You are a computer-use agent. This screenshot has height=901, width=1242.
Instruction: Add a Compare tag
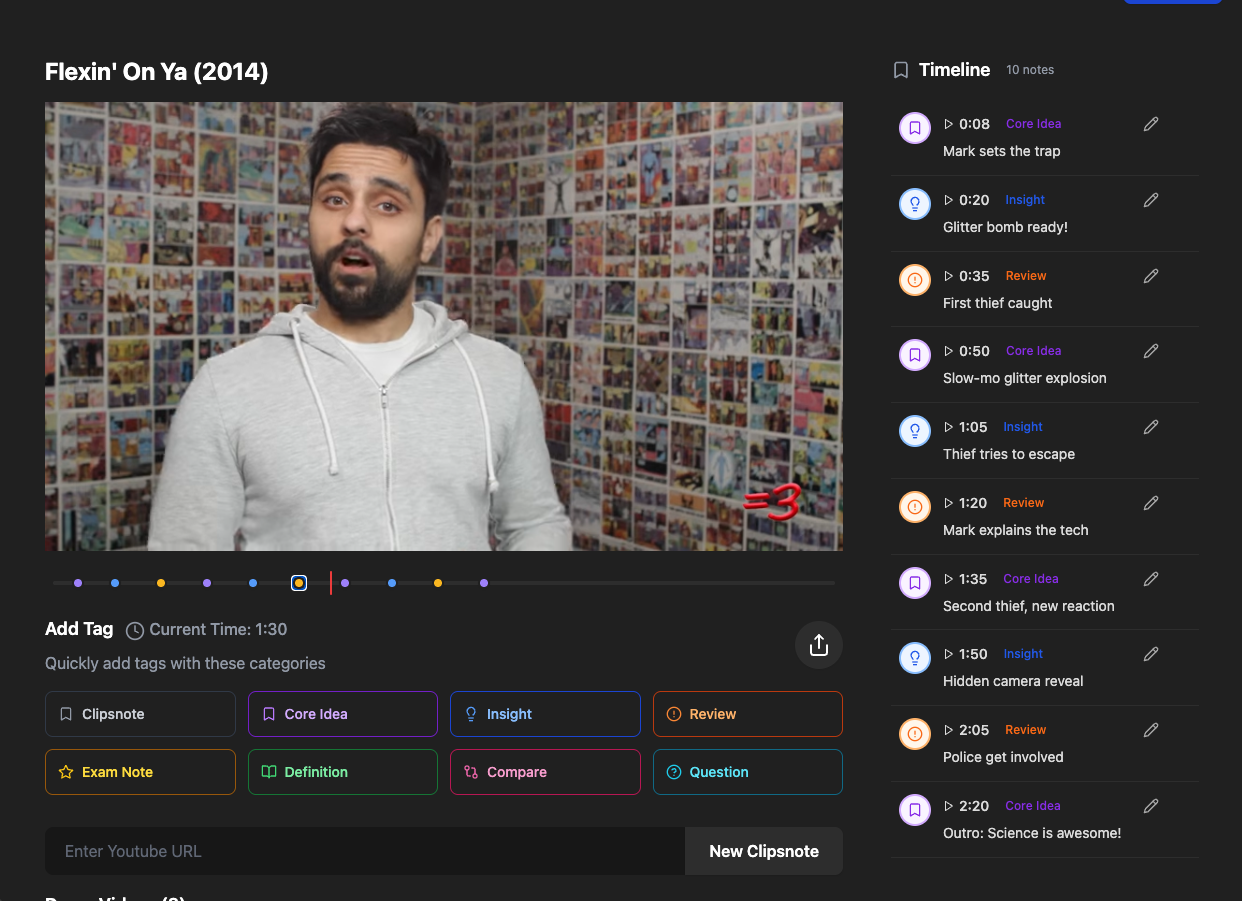(545, 772)
